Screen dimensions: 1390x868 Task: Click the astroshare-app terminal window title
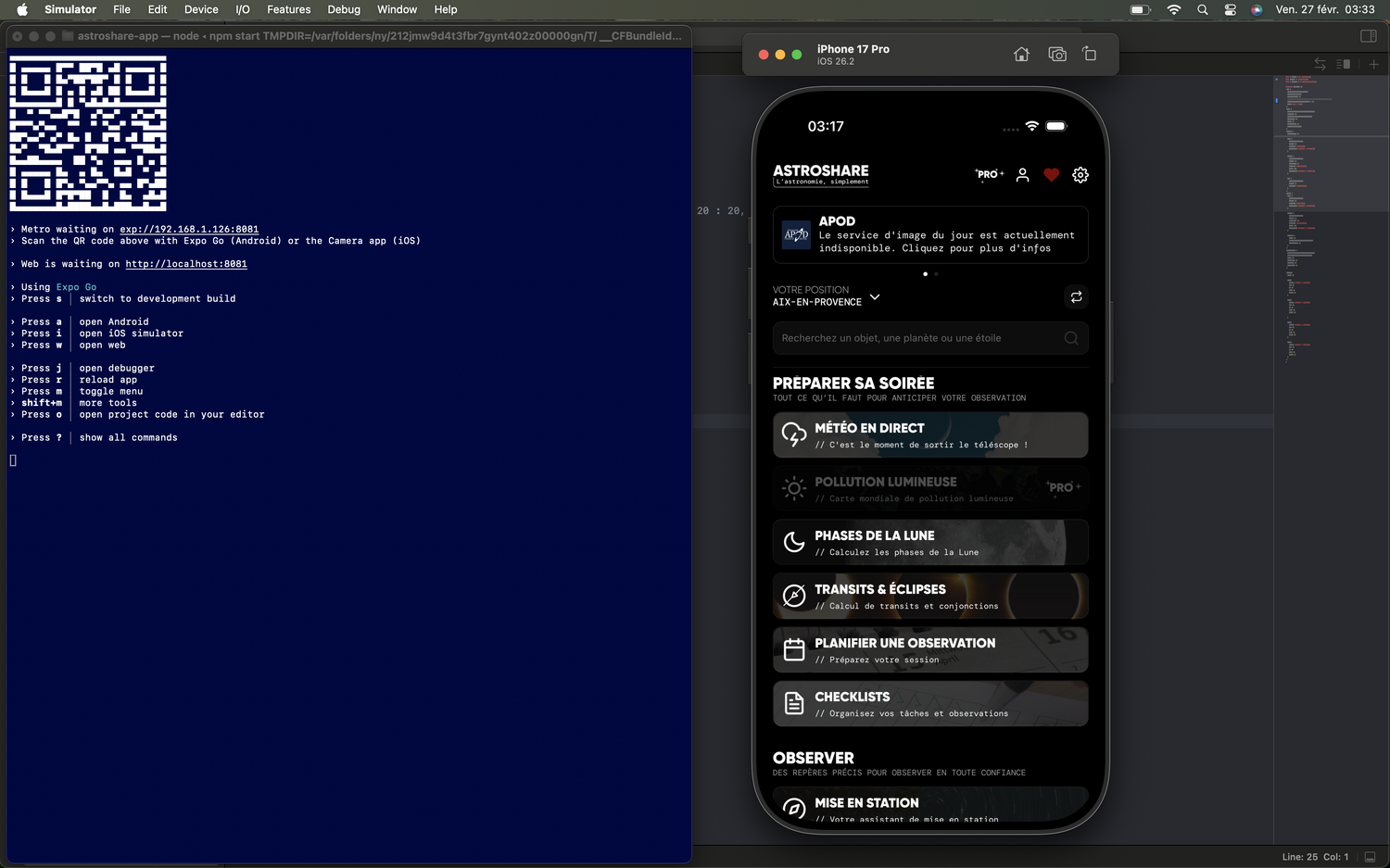click(380, 36)
